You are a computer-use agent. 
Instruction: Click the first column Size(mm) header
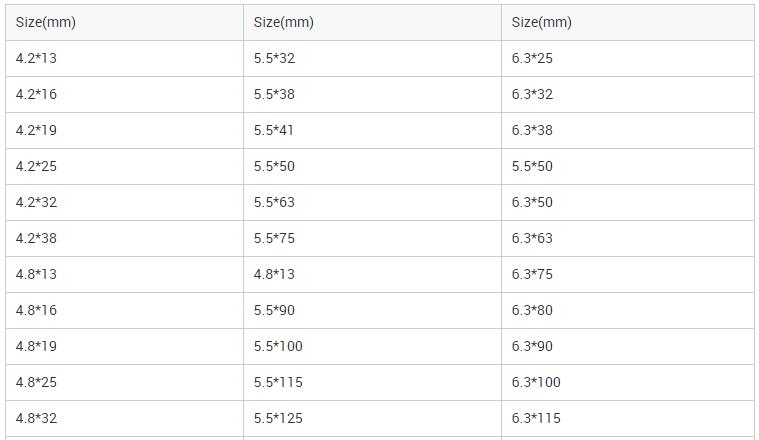pyautogui.click(x=124, y=22)
